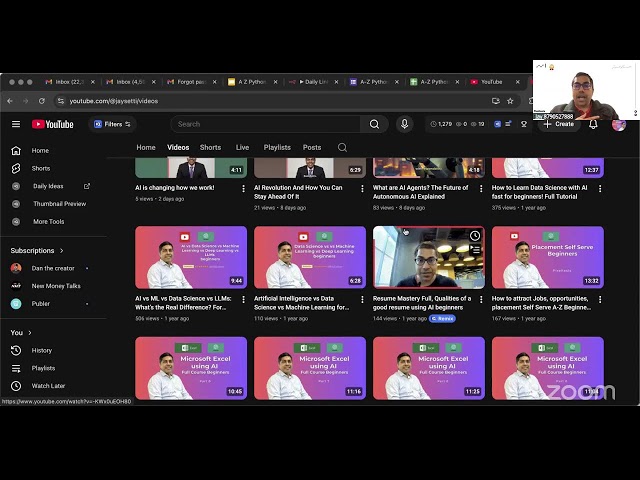Open the notifications bell
The width and height of the screenshot is (640, 480).
click(x=593, y=124)
